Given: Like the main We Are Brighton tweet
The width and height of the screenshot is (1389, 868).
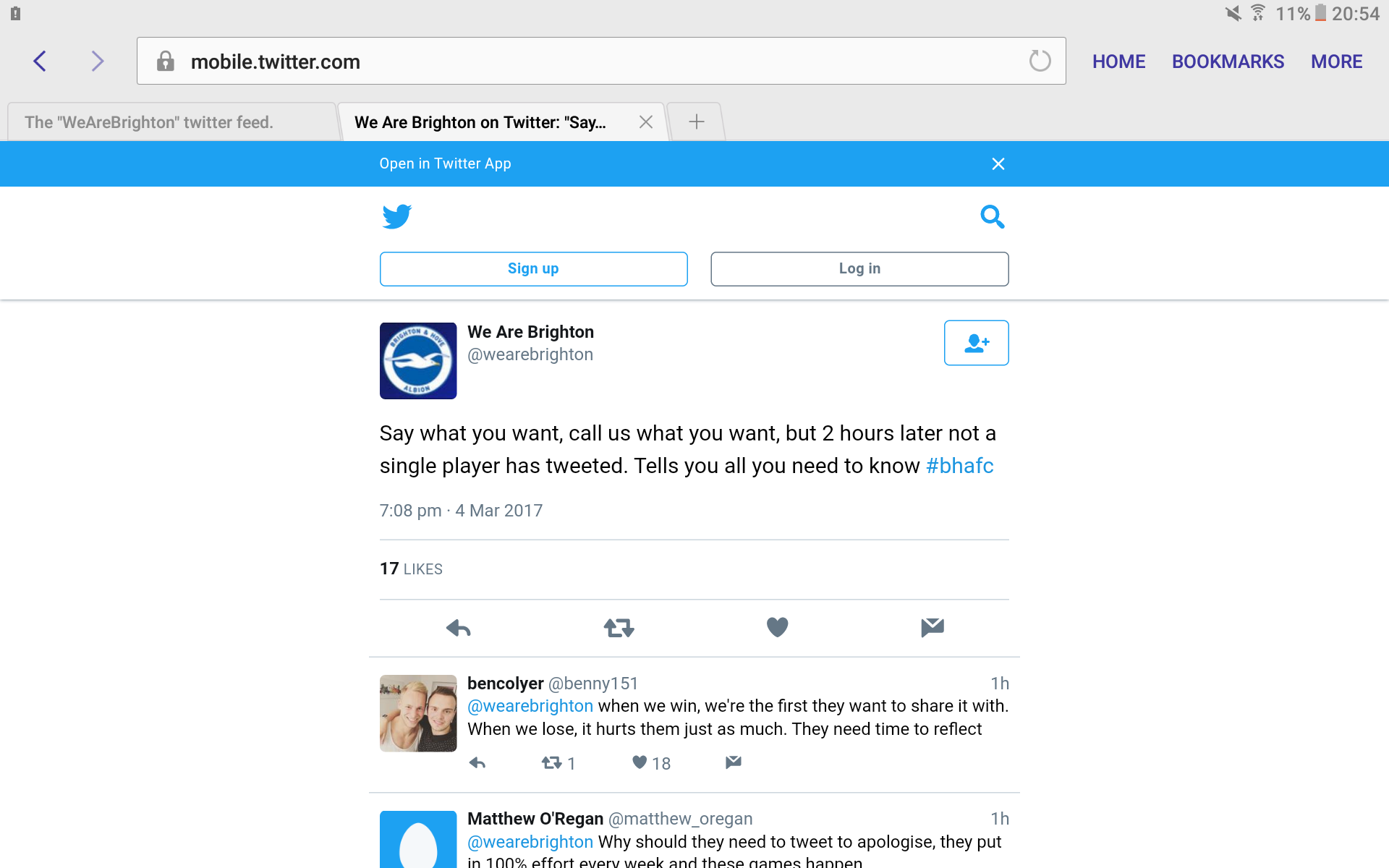Looking at the screenshot, I should click(x=777, y=627).
